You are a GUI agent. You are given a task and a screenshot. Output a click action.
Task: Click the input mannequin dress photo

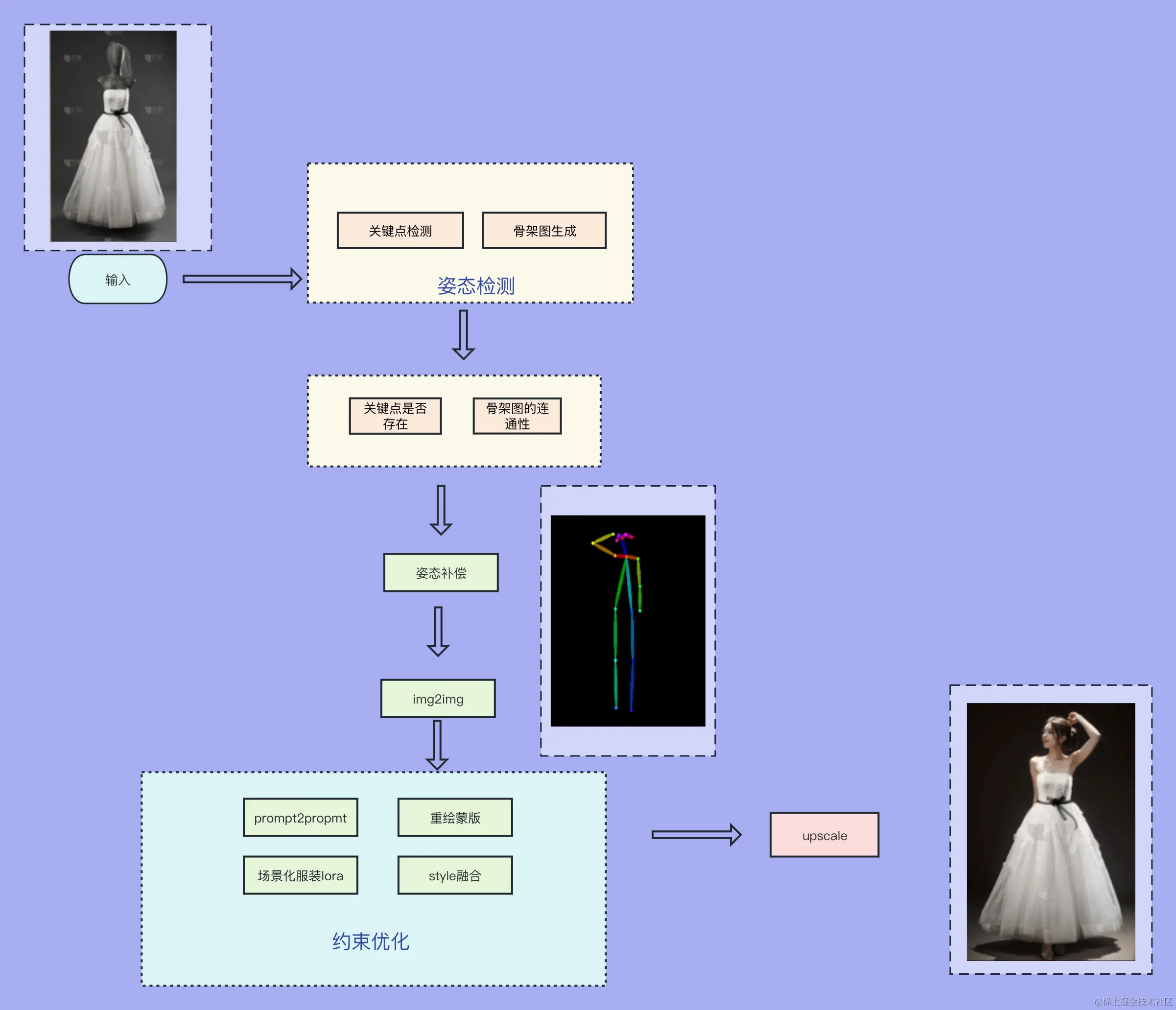[x=114, y=136]
